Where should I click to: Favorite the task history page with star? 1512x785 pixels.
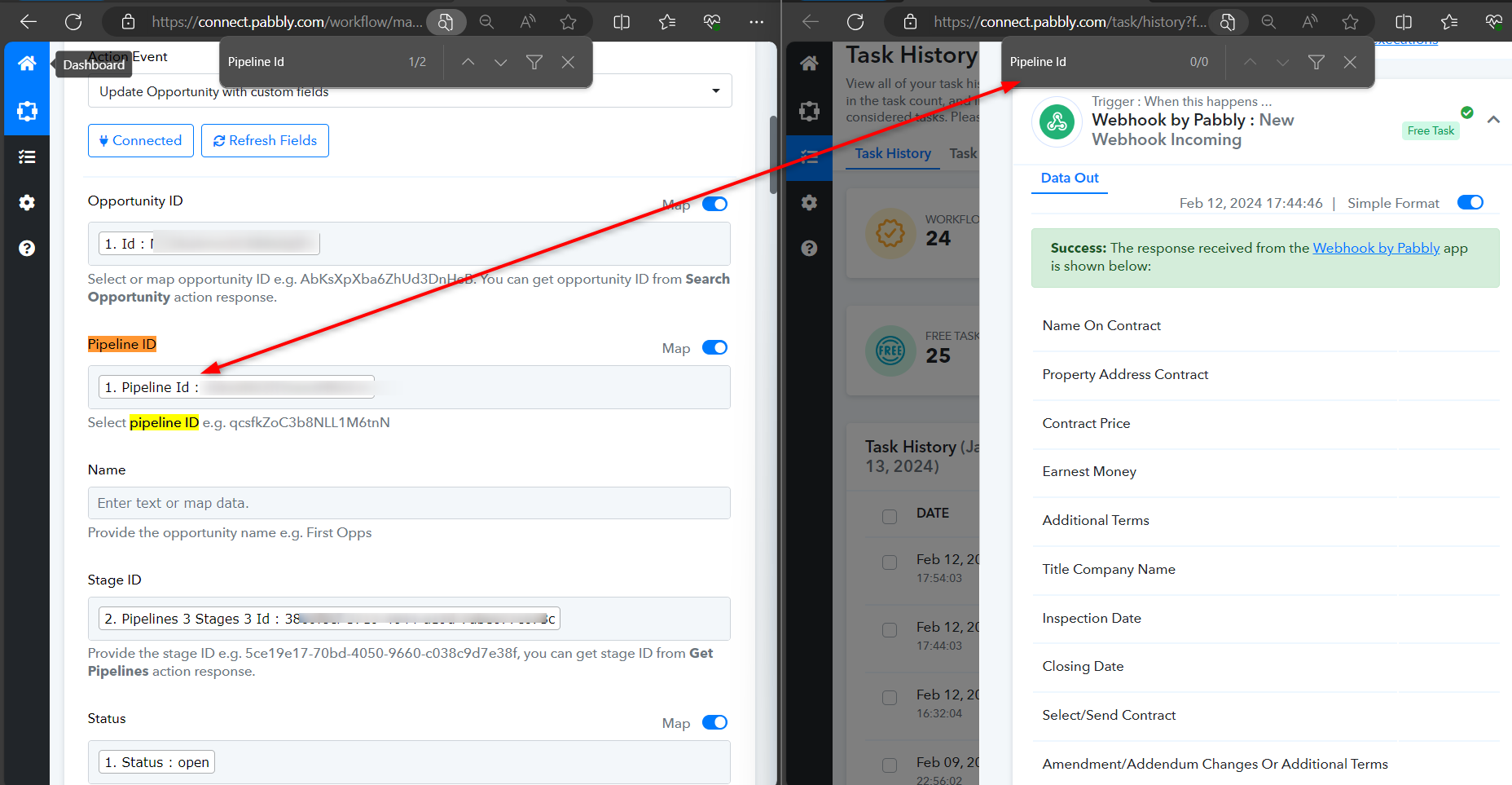[x=1351, y=22]
